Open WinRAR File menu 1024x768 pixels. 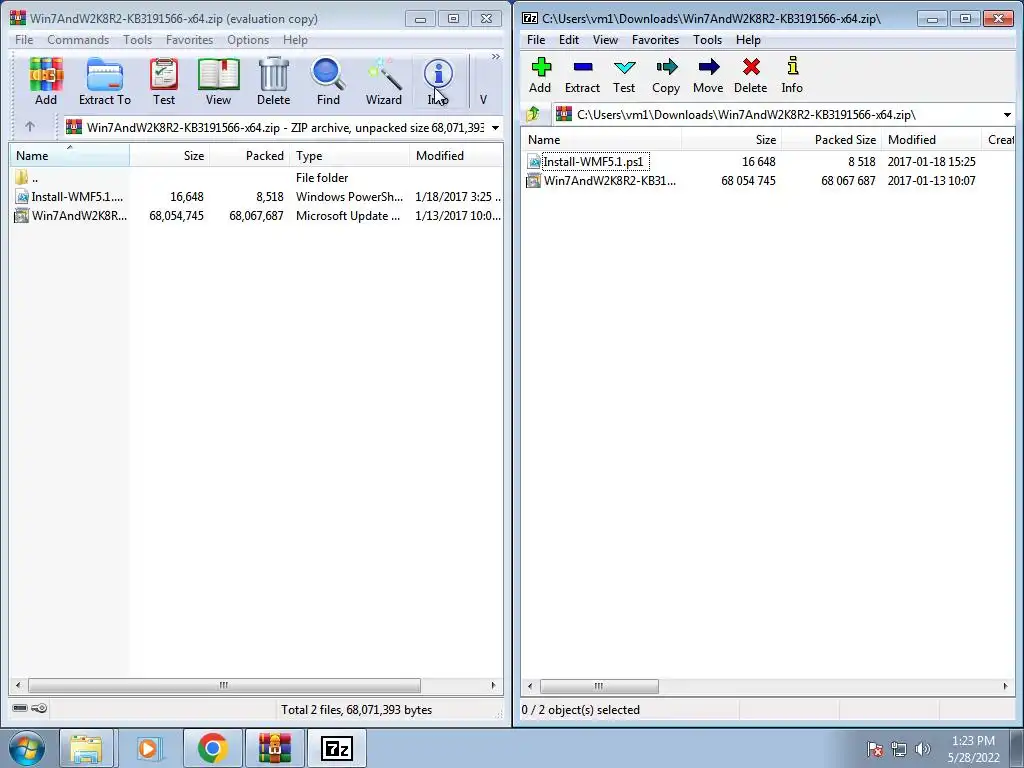(x=24, y=40)
